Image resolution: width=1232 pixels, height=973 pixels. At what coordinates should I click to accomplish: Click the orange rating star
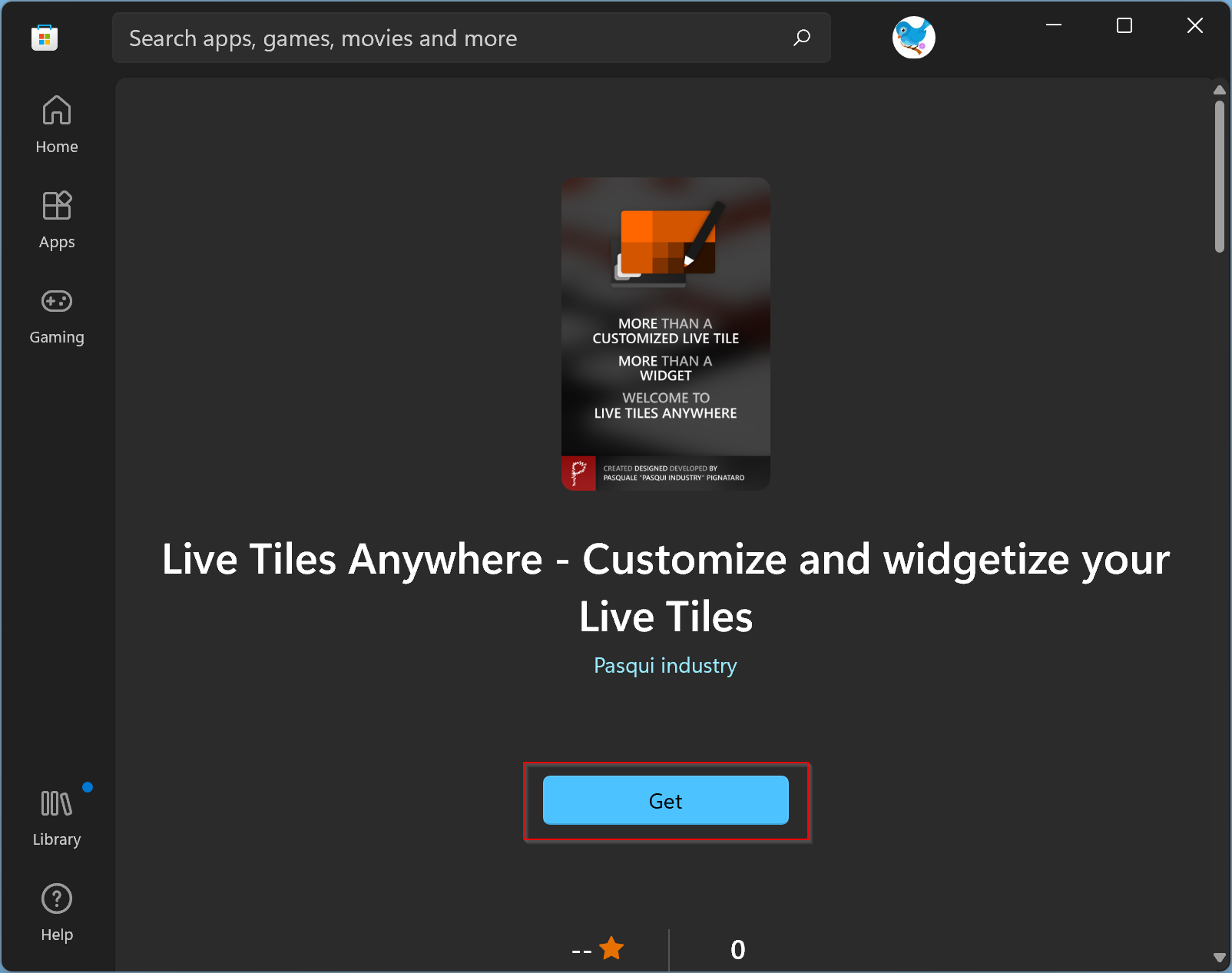(612, 948)
